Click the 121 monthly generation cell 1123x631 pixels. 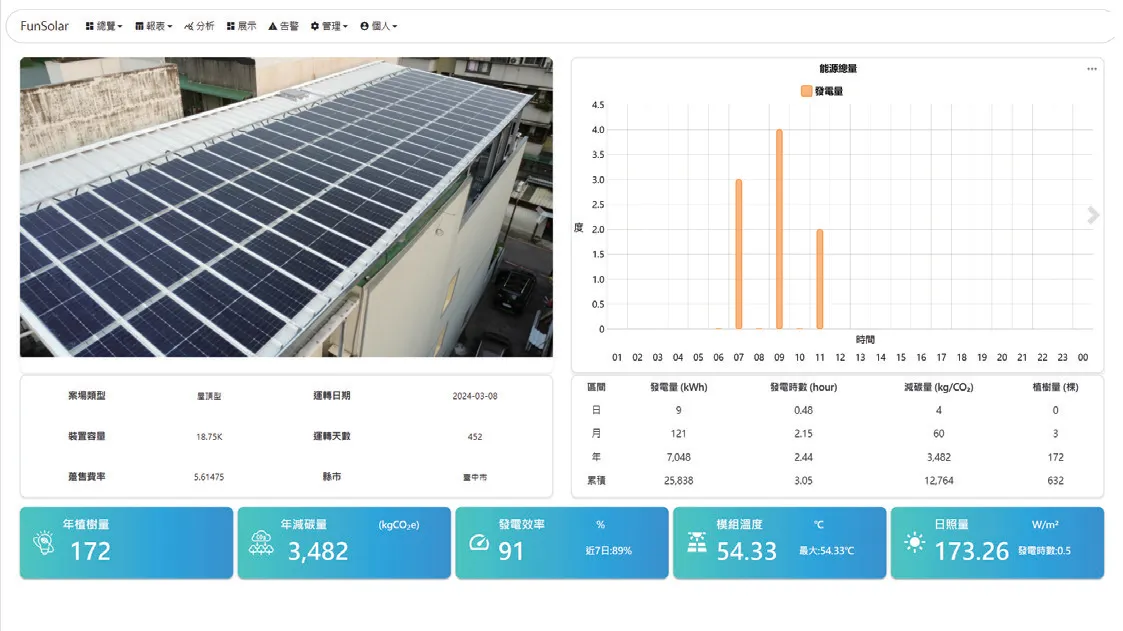click(x=678, y=434)
